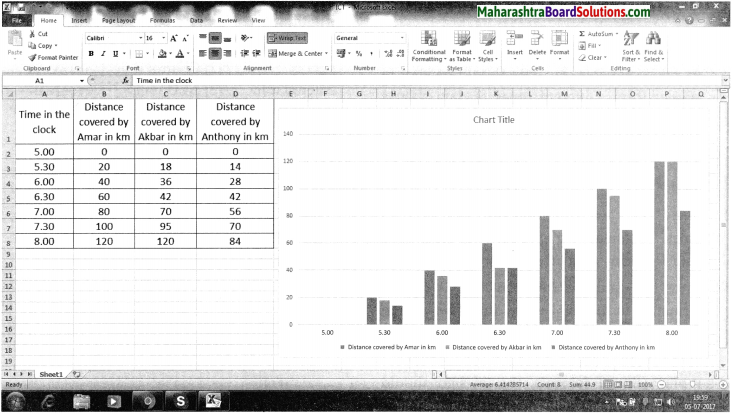
Task: Open Conditional Formatting menu
Action: (429, 46)
